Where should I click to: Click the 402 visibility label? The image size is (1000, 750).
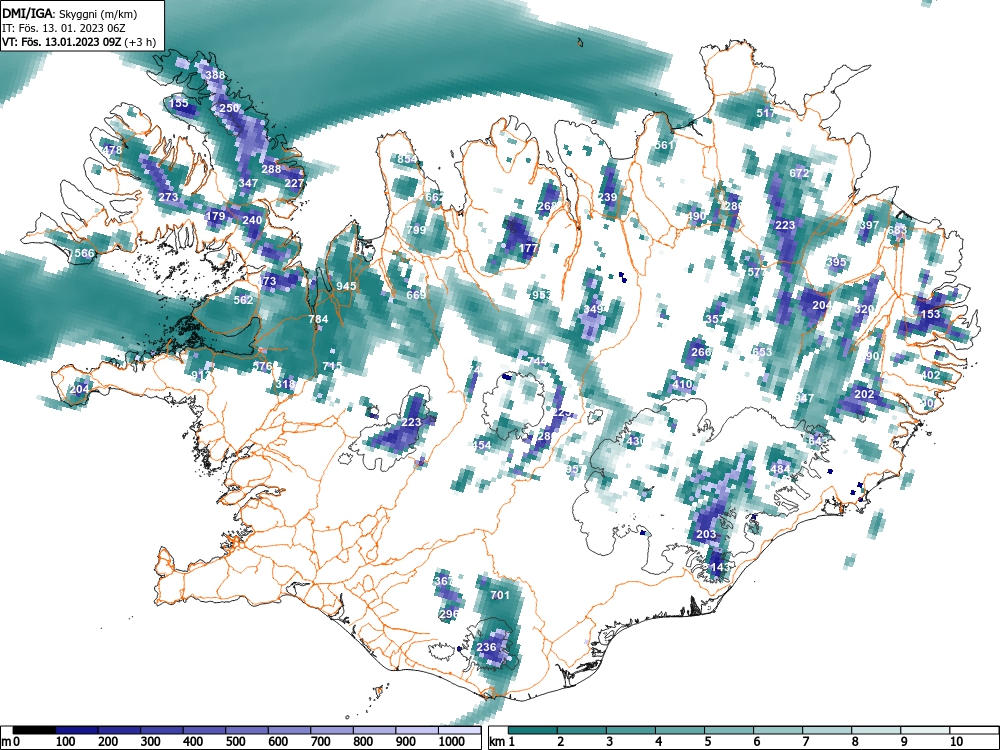930,375
